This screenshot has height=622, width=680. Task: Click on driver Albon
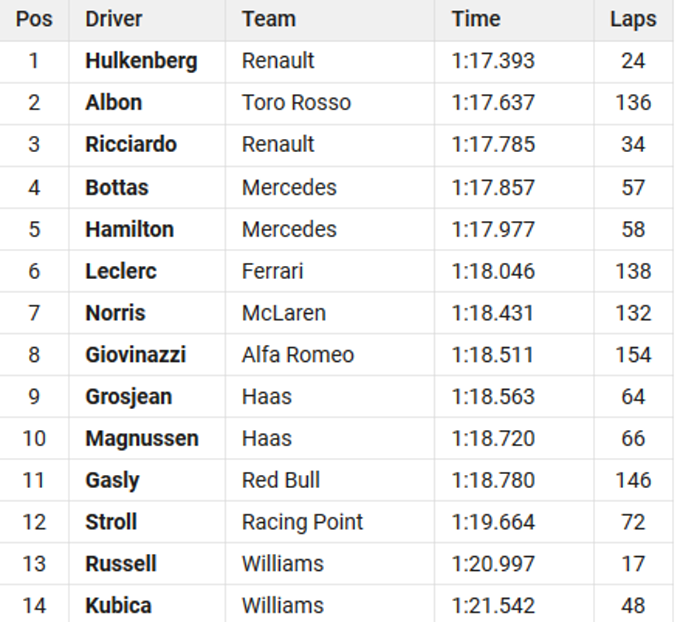coord(114,103)
